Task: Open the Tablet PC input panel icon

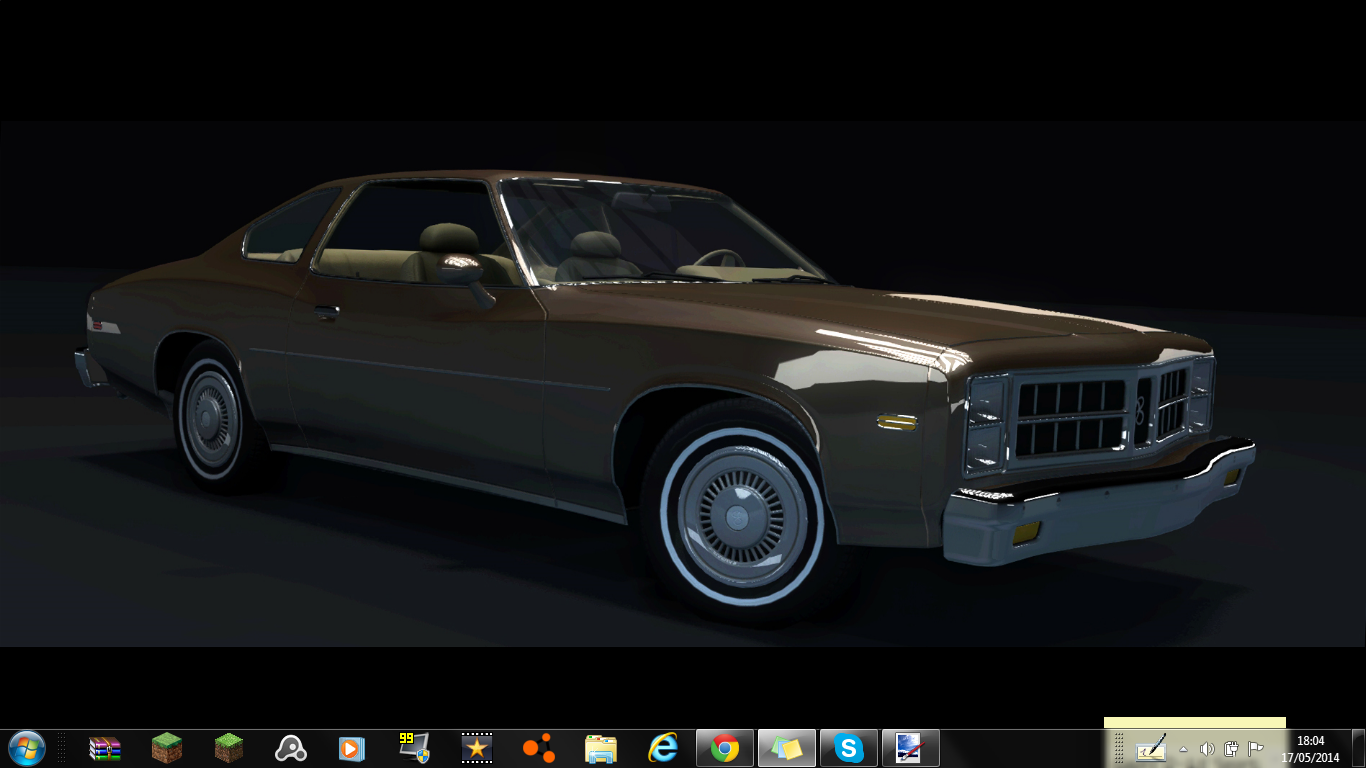Action: [1150, 748]
